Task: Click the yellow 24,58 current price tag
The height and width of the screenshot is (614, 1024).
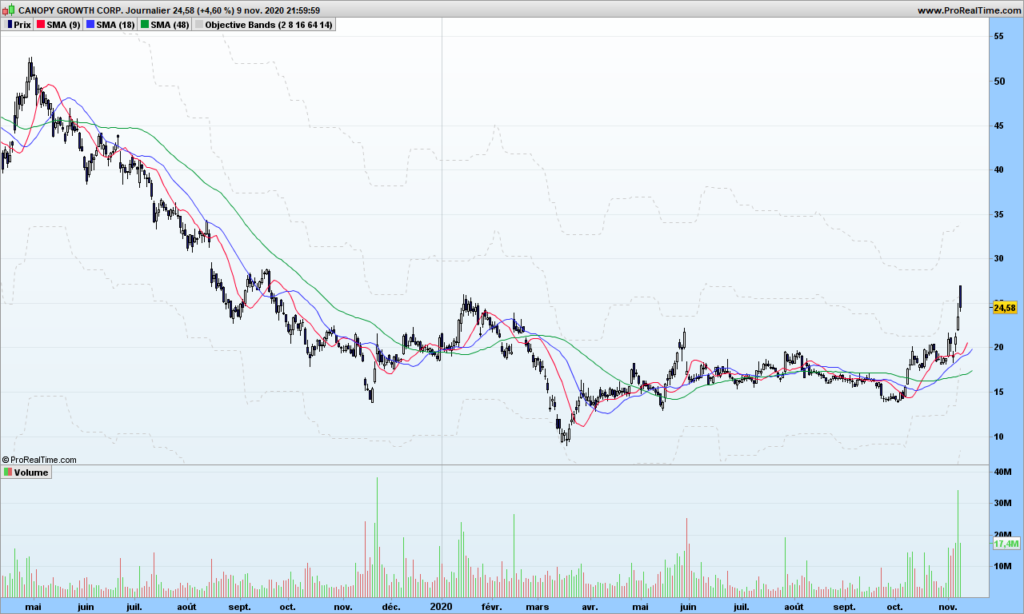Action: (x=1004, y=308)
